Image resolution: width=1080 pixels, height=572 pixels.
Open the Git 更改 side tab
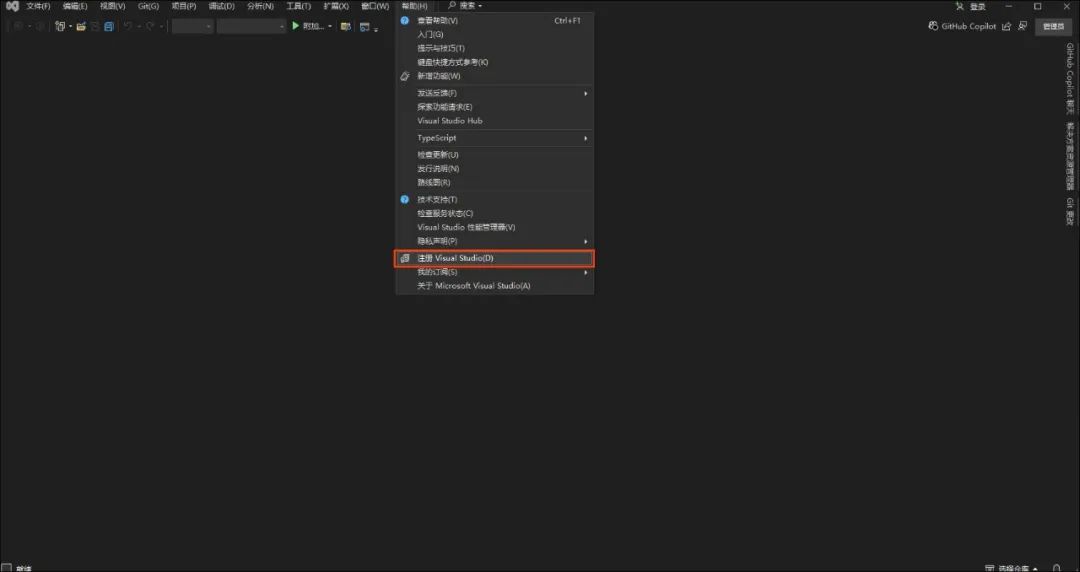(x=1070, y=212)
